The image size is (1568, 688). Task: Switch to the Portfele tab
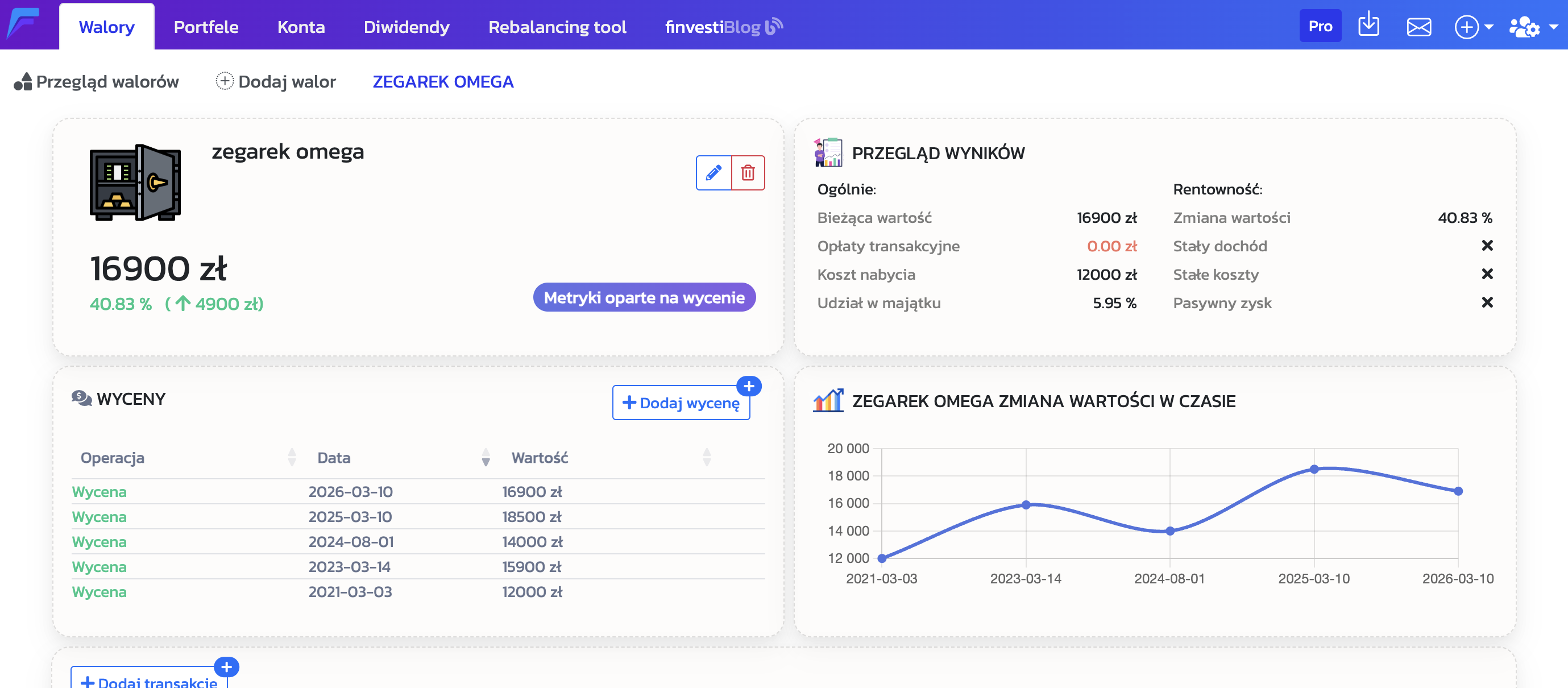coord(206,27)
